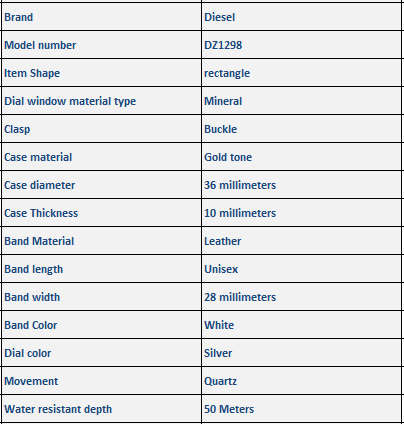Select the Gold tone cell

click(x=301, y=157)
